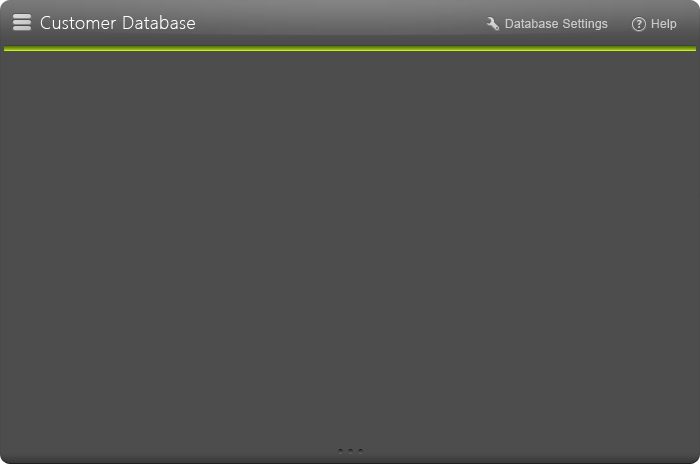Click the middle dot of bottom grip

pos(350,451)
